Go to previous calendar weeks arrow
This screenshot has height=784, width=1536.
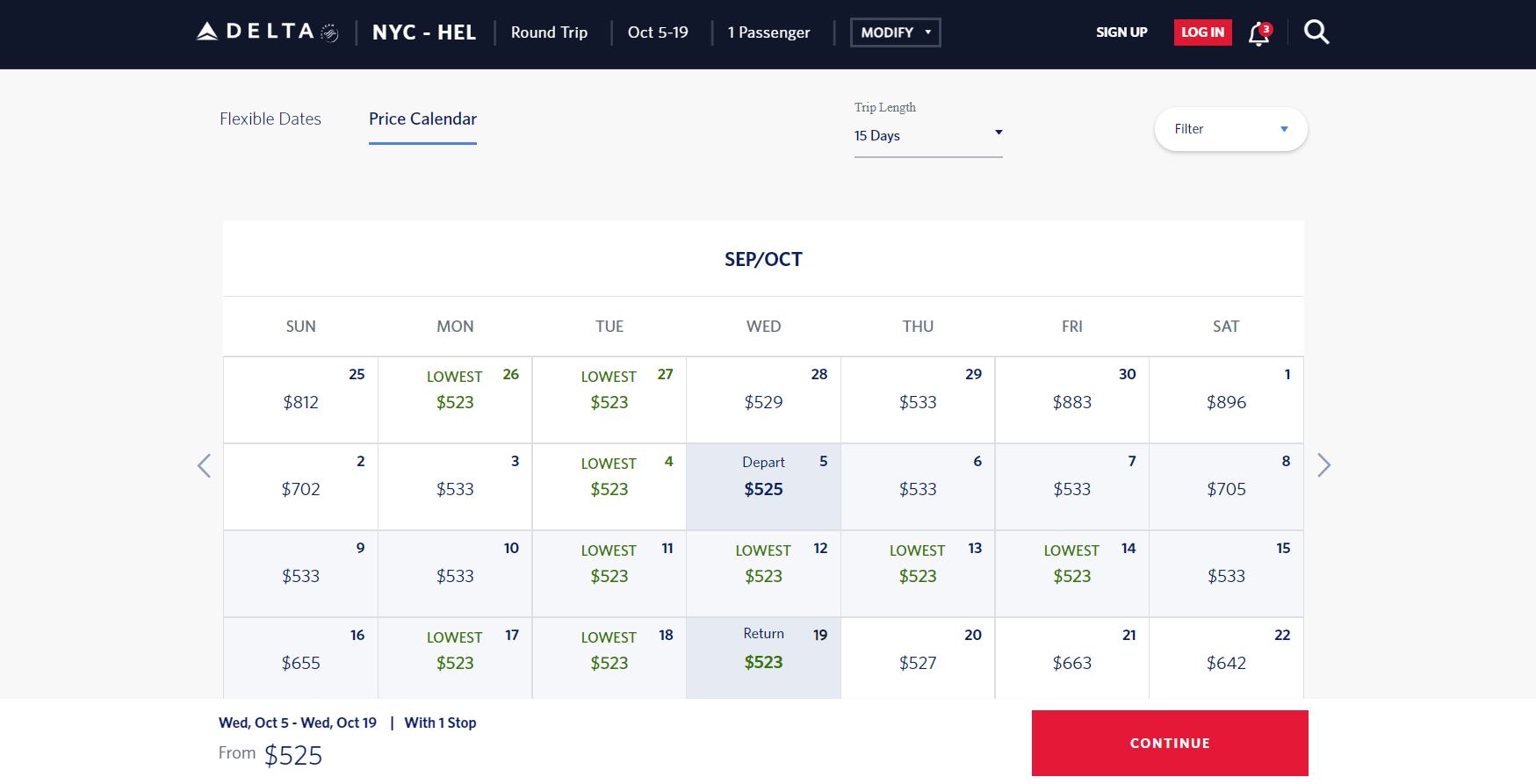204,465
